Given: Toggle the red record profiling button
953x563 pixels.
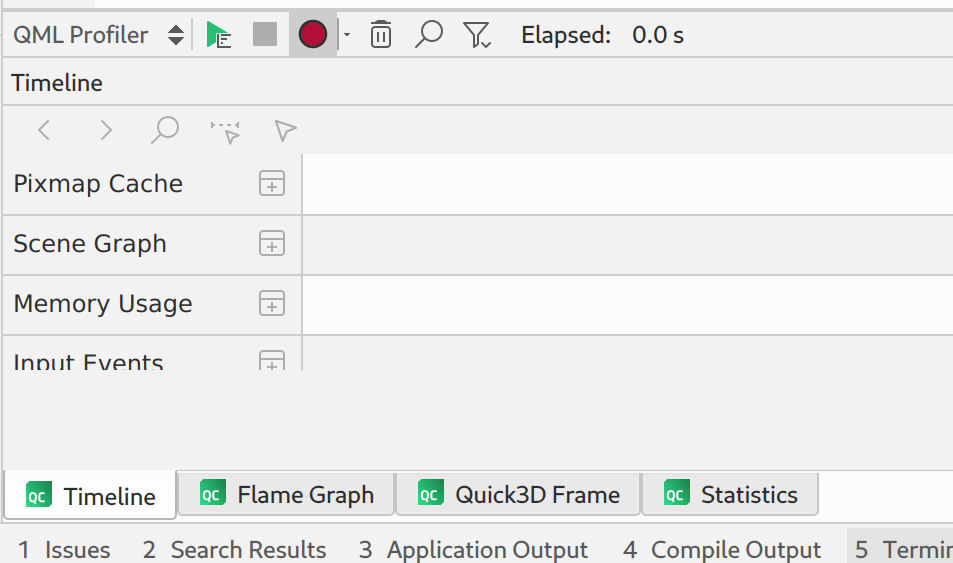Looking at the screenshot, I should [313, 35].
